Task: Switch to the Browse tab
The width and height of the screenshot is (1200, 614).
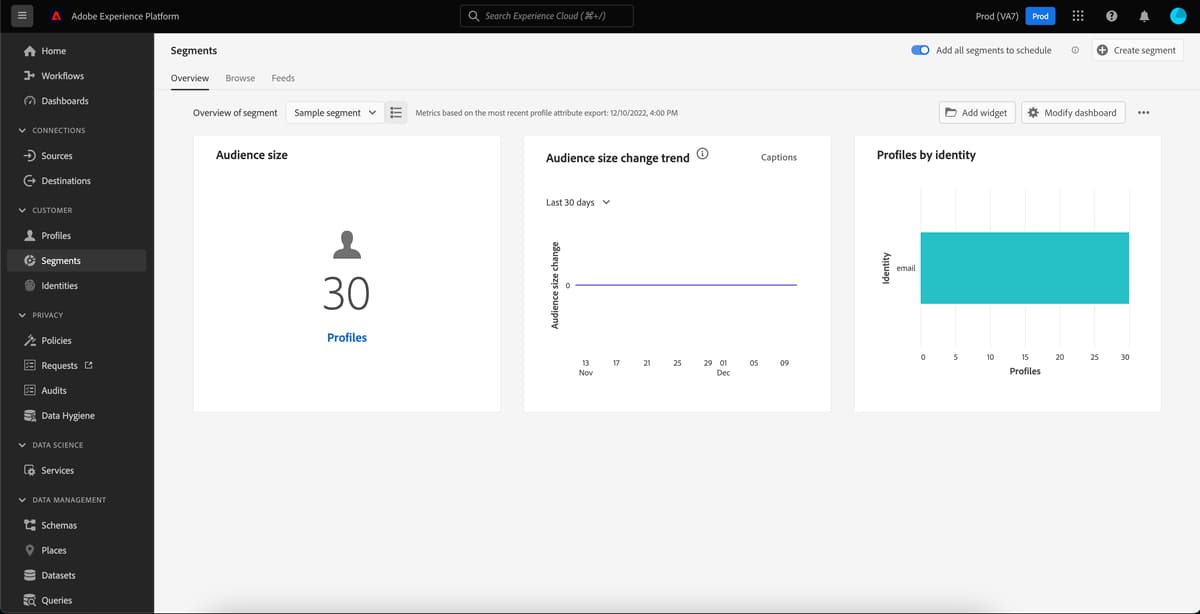Action: point(240,77)
